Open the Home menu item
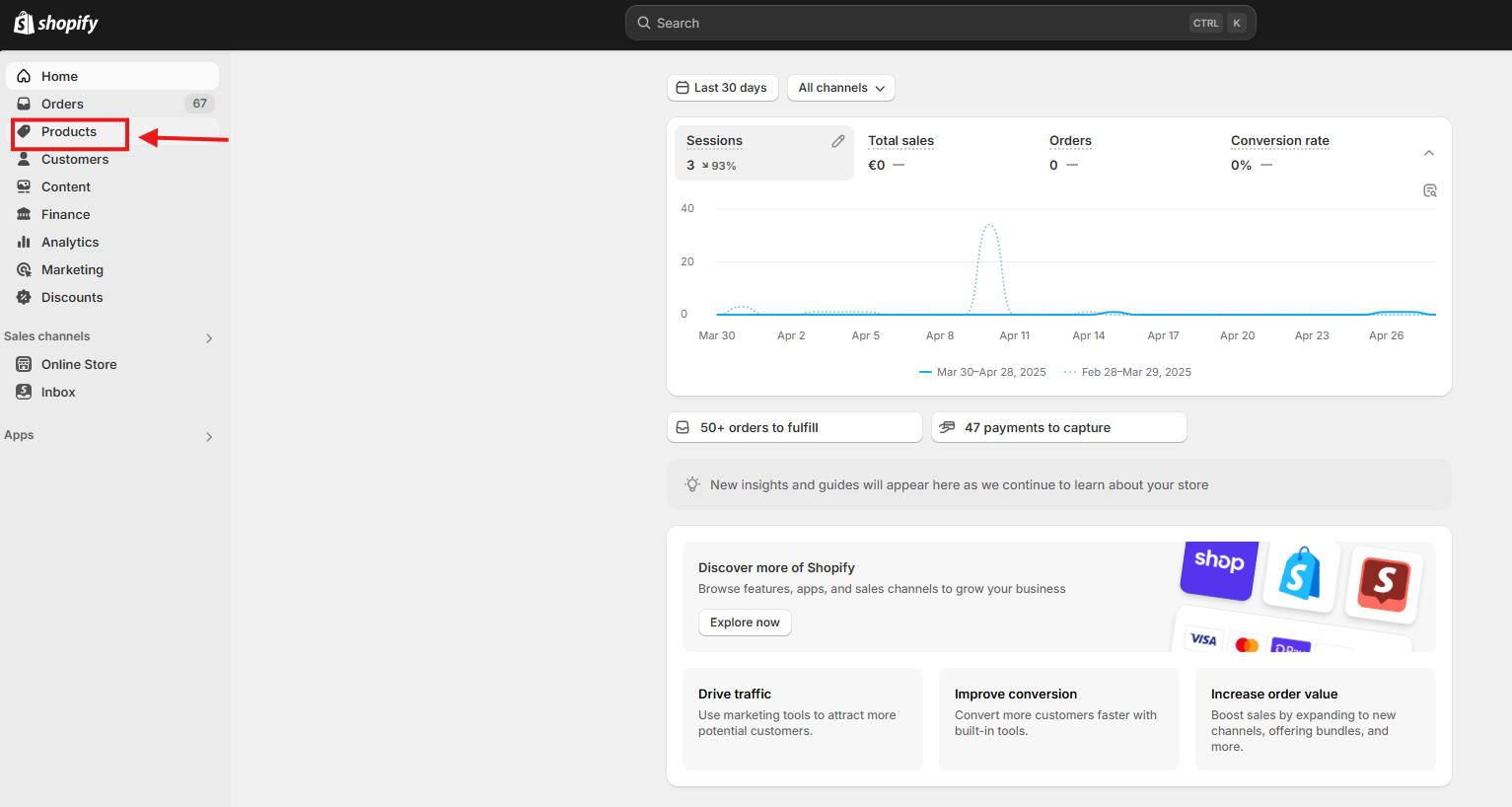The height and width of the screenshot is (807, 1512). pyautogui.click(x=112, y=76)
